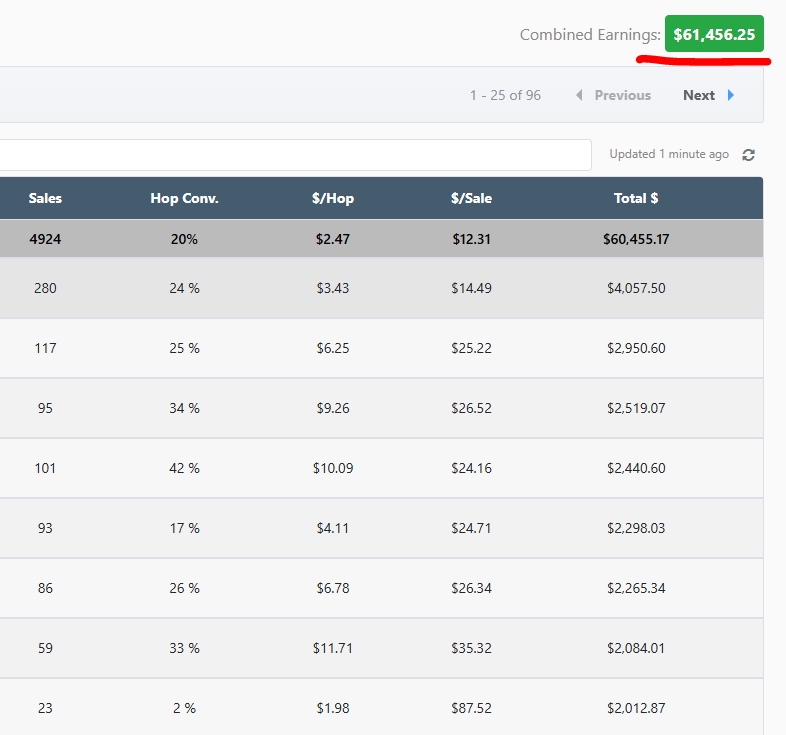Viewport: 786px width, 735px height.
Task: Click the summary $/Sale value $12.31
Action: pyautogui.click(x=471, y=239)
